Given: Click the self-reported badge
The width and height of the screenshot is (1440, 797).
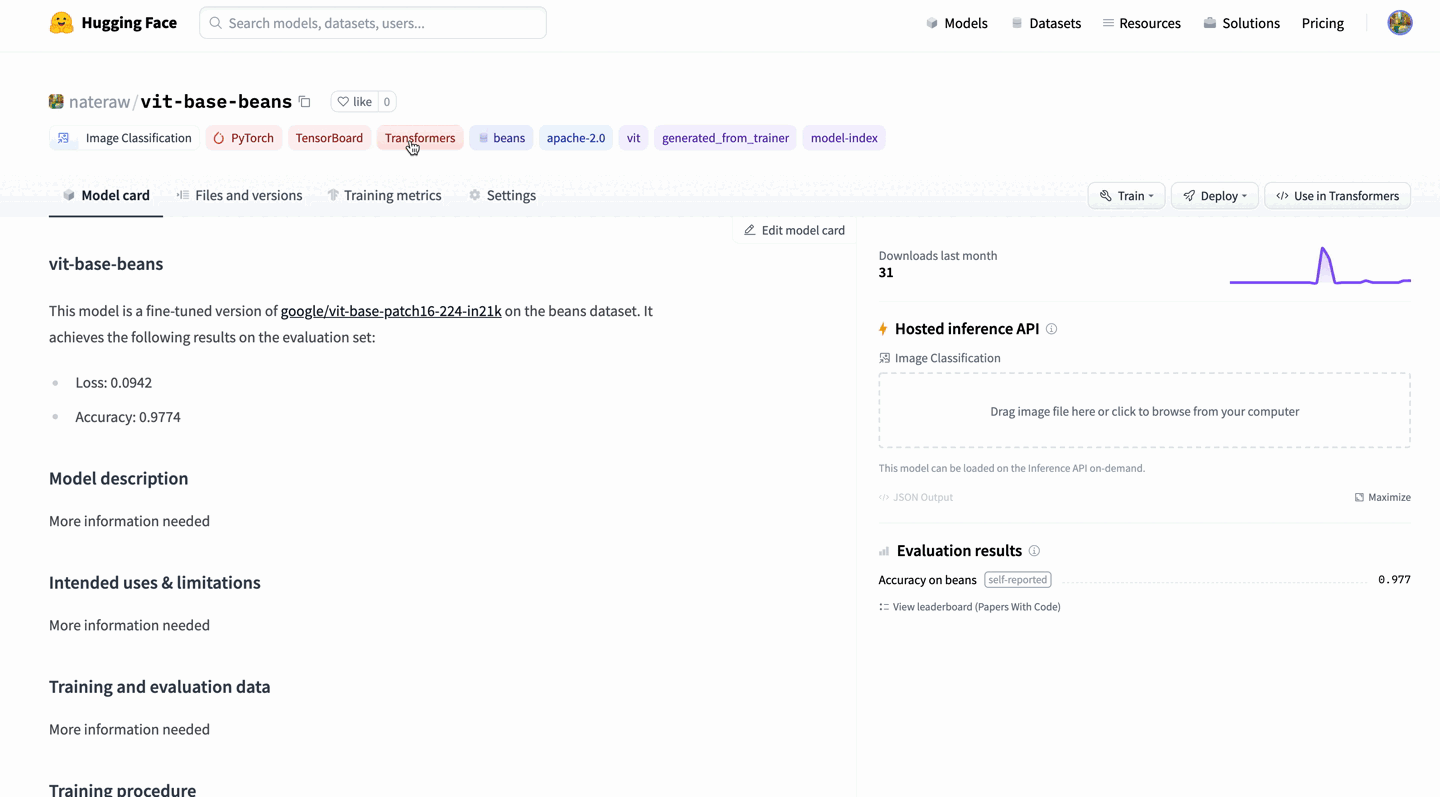Looking at the screenshot, I should [1017, 580].
